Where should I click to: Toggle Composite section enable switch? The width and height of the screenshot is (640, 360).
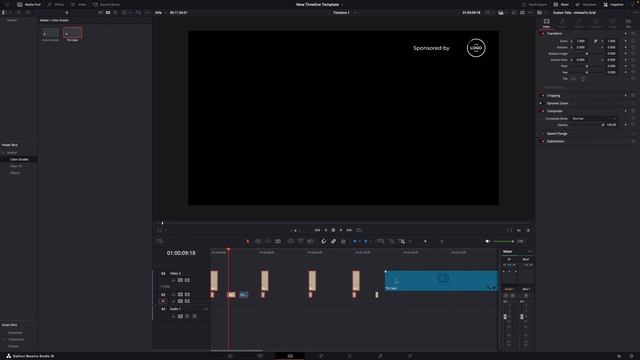click(x=542, y=111)
